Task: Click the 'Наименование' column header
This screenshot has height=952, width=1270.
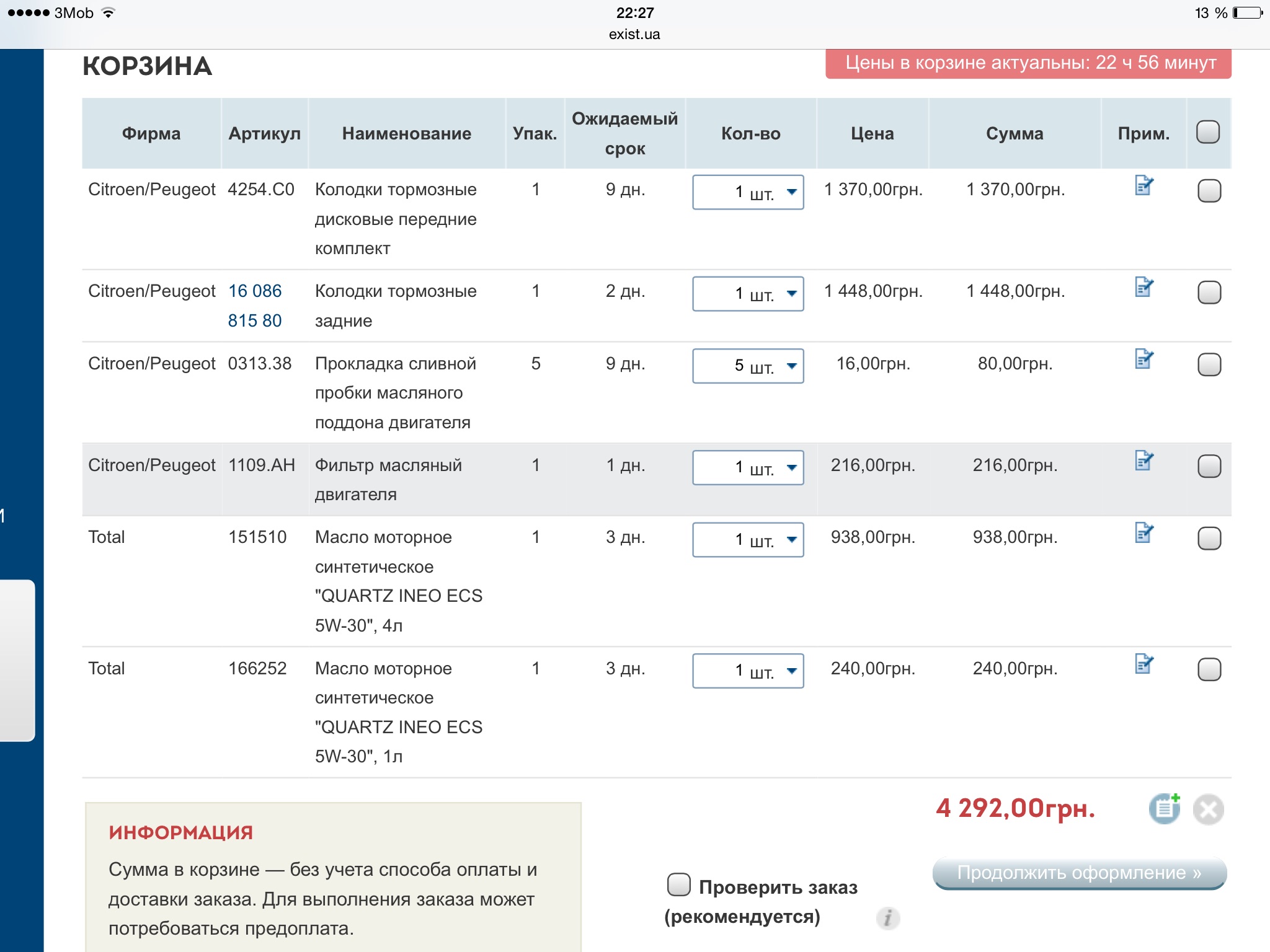Action: (407, 133)
